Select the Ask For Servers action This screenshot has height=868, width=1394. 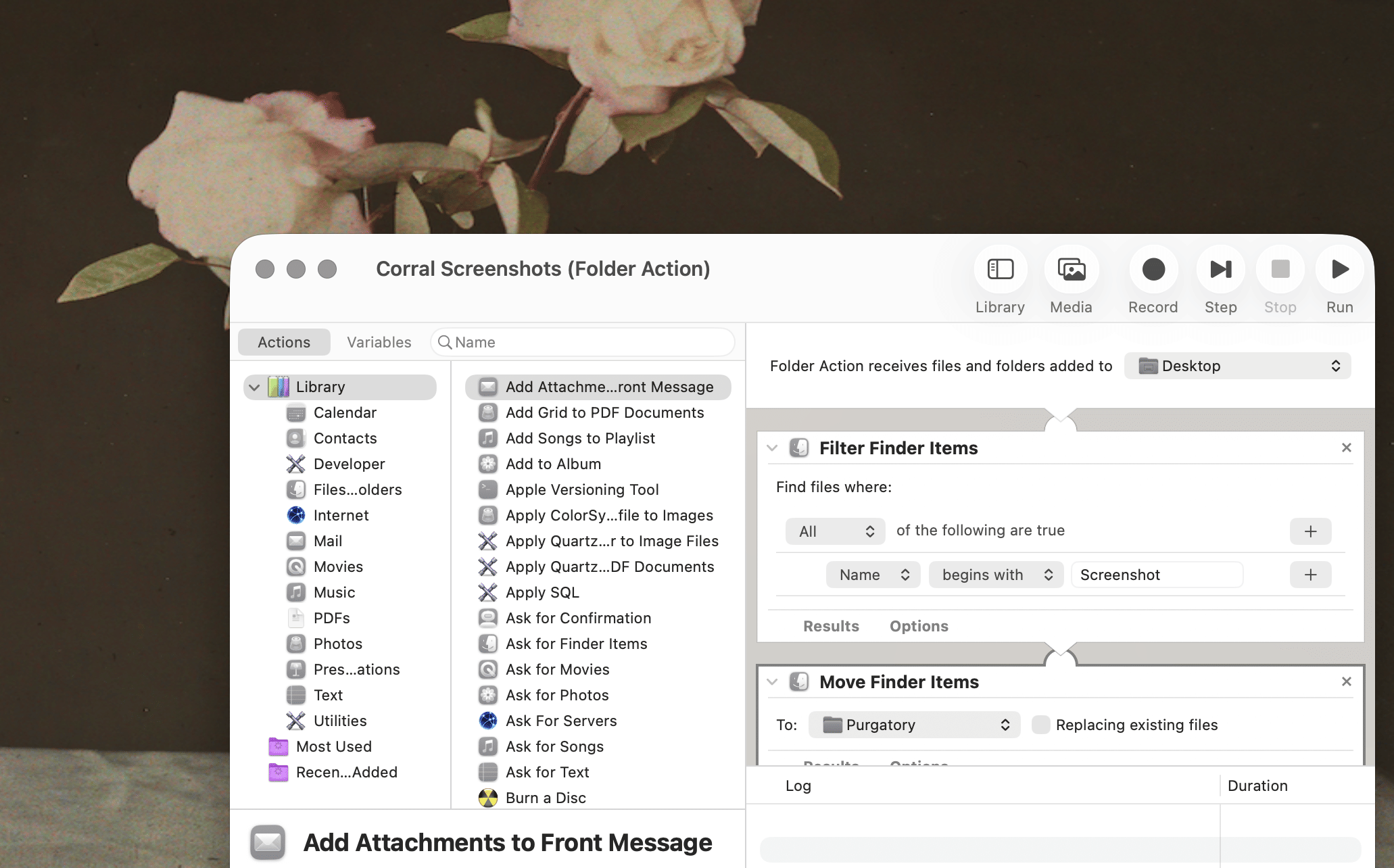[561, 721]
